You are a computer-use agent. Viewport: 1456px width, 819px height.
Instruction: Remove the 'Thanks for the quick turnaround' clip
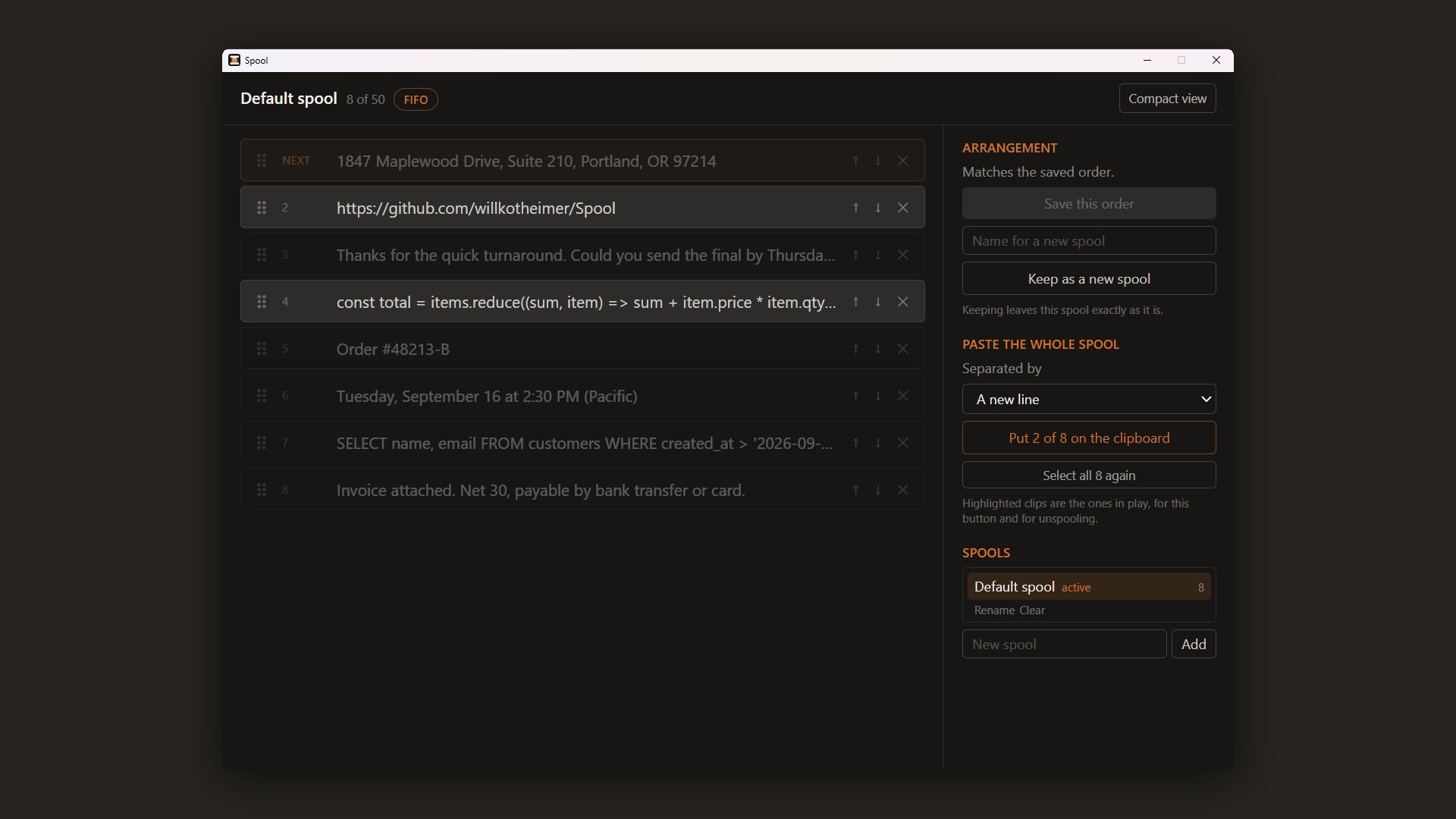click(x=903, y=255)
